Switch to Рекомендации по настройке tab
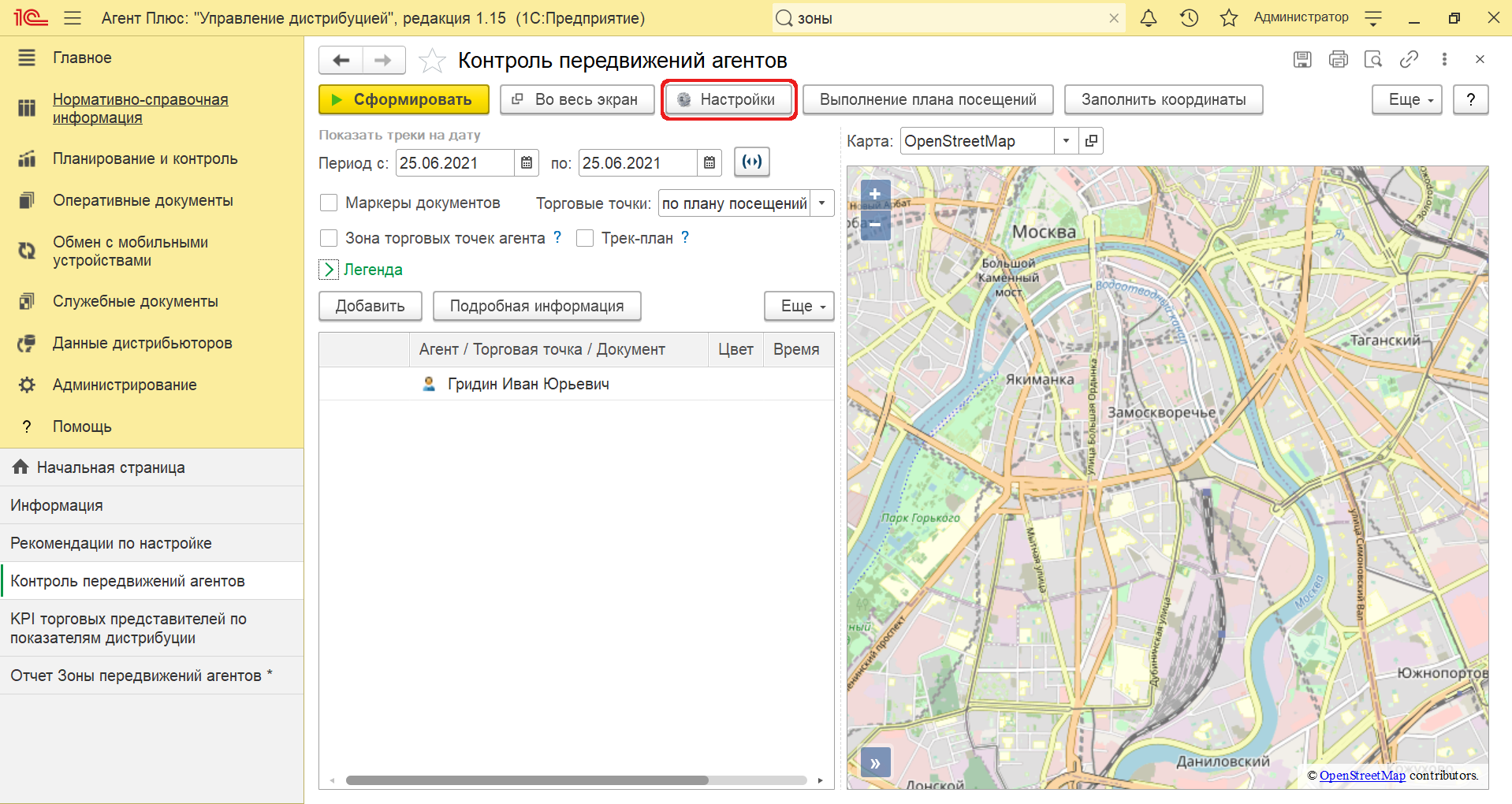Image resolution: width=1512 pixels, height=804 pixels. tap(151, 543)
